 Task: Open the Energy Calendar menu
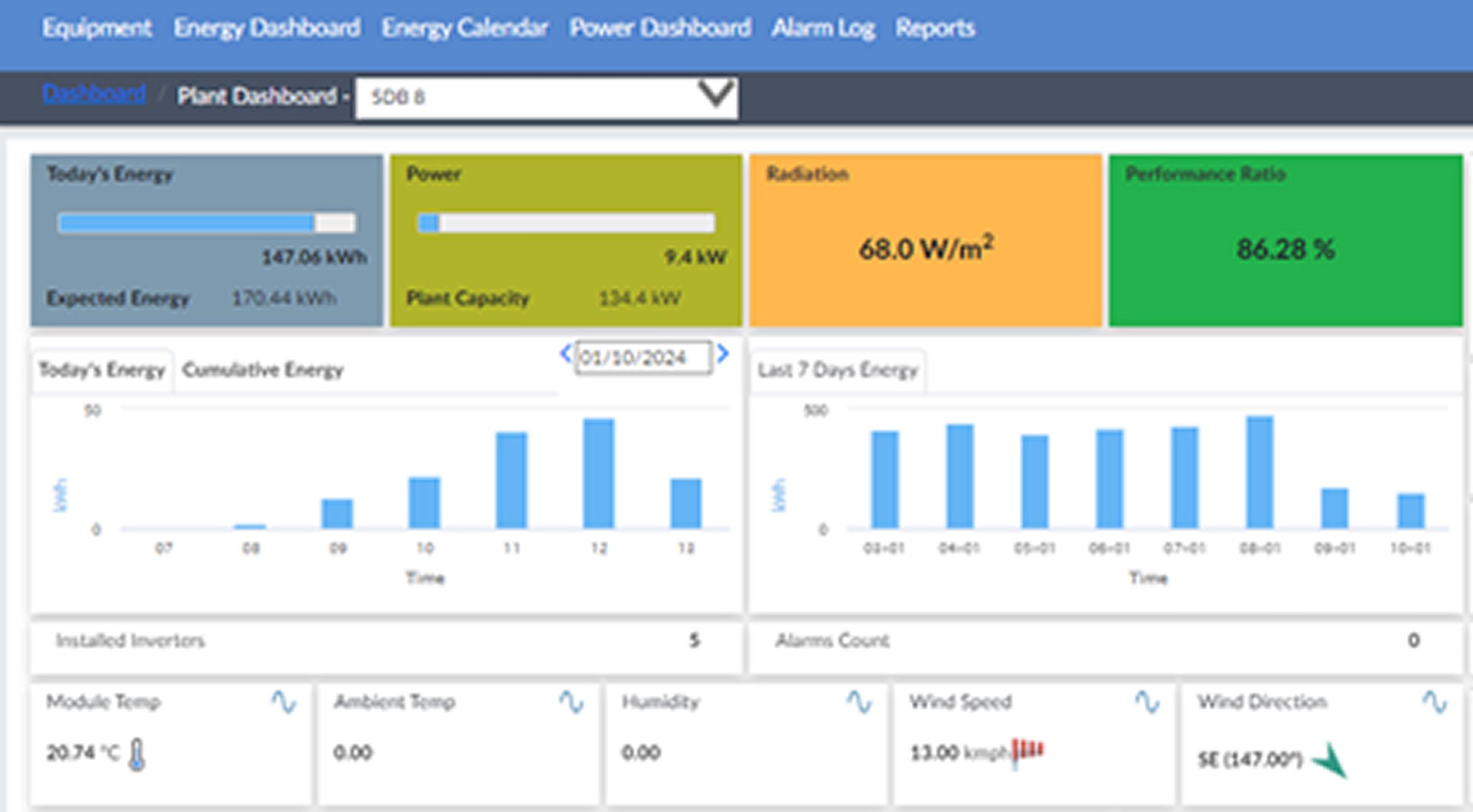[x=465, y=28]
